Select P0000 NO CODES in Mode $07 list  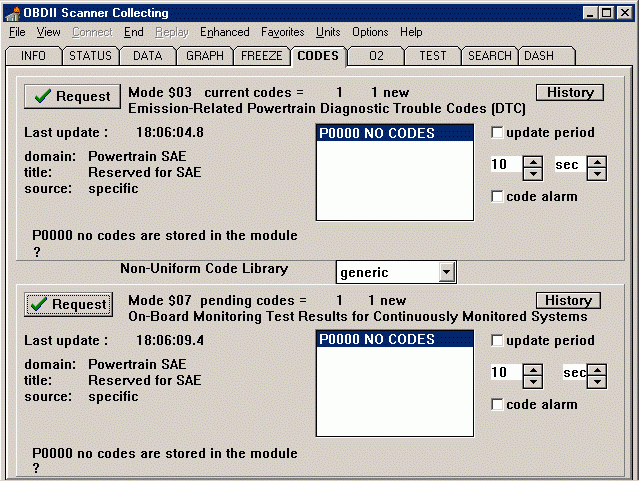pos(394,339)
